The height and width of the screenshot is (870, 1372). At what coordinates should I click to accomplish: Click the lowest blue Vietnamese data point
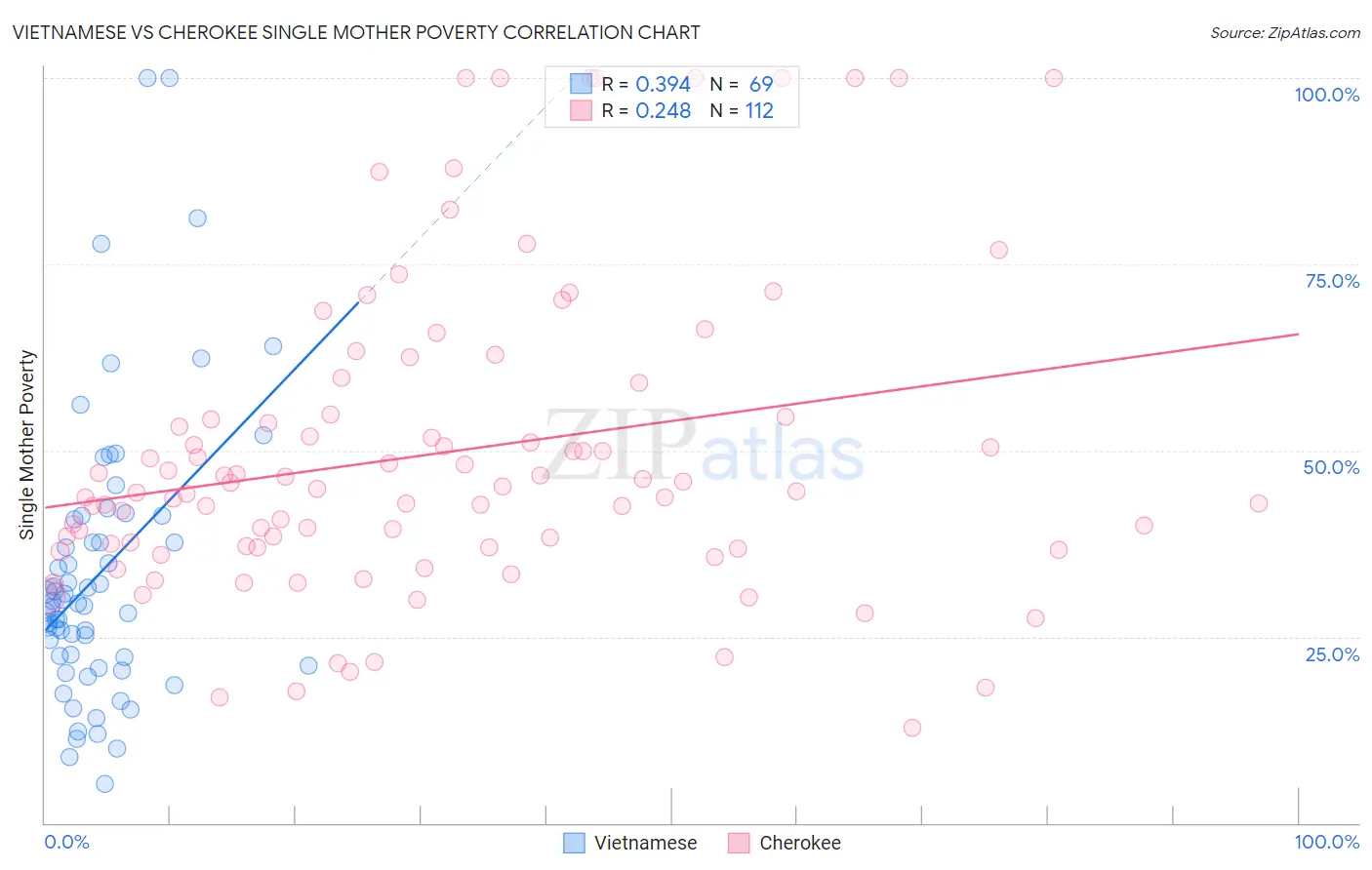(104, 784)
